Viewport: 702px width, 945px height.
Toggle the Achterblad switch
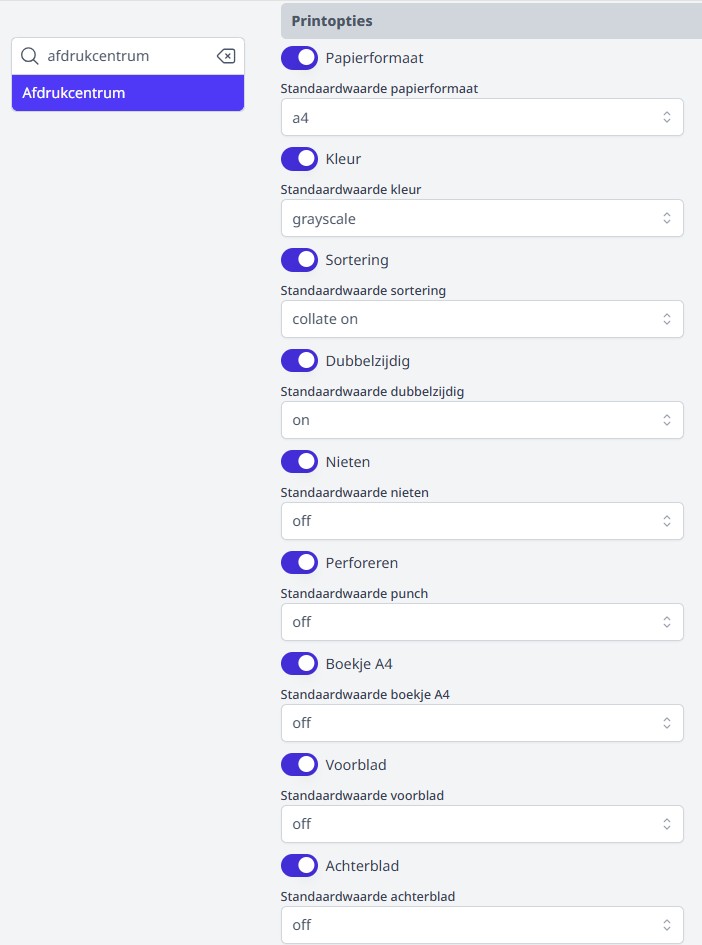(x=299, y=866)
